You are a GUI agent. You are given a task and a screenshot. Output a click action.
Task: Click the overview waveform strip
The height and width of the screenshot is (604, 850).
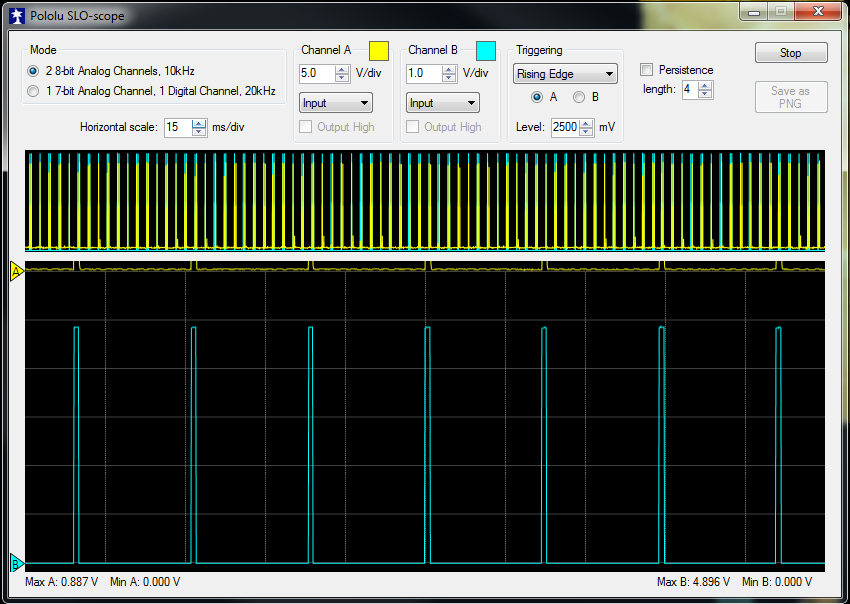[x=425, y=201]
